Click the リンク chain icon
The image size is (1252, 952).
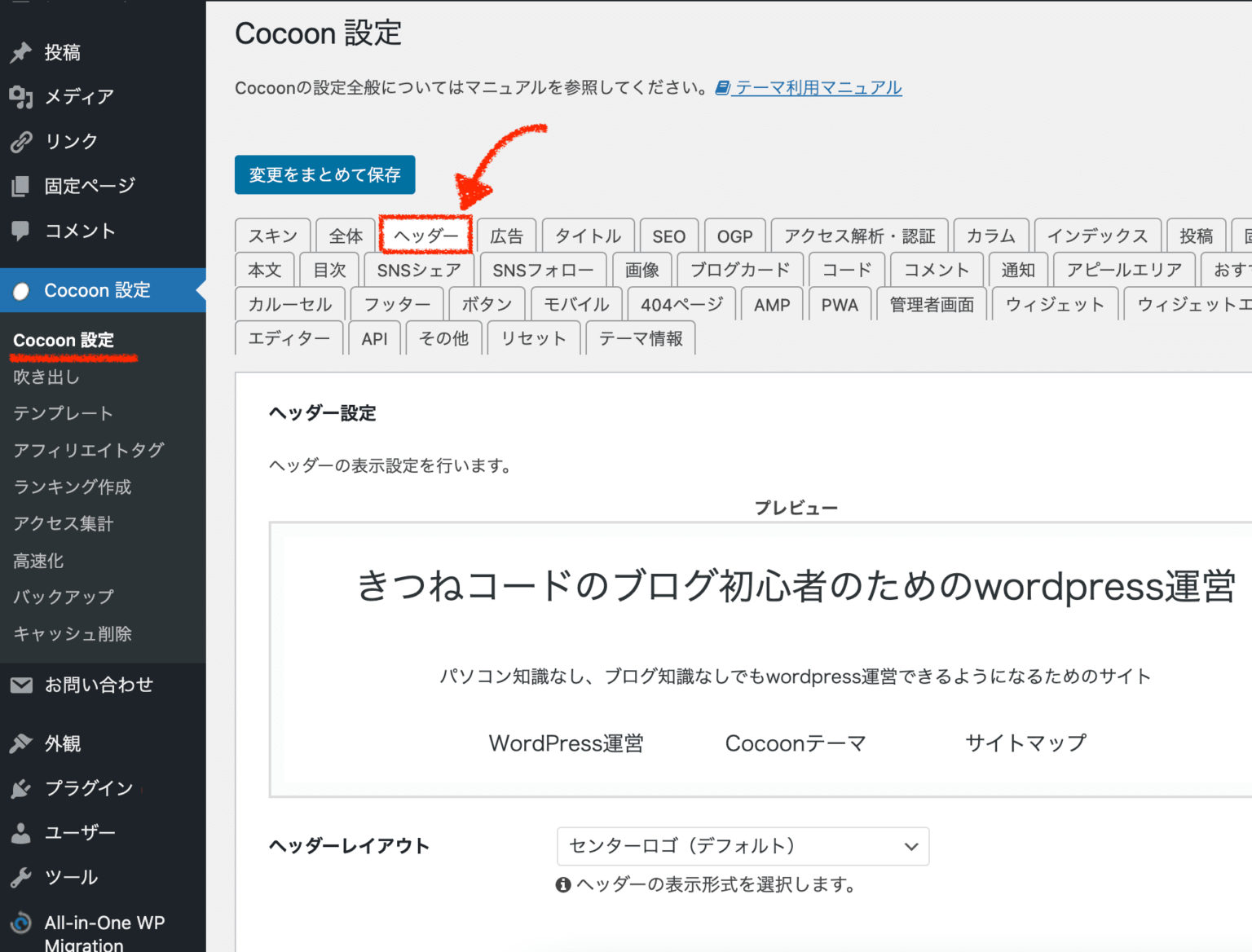20,141
